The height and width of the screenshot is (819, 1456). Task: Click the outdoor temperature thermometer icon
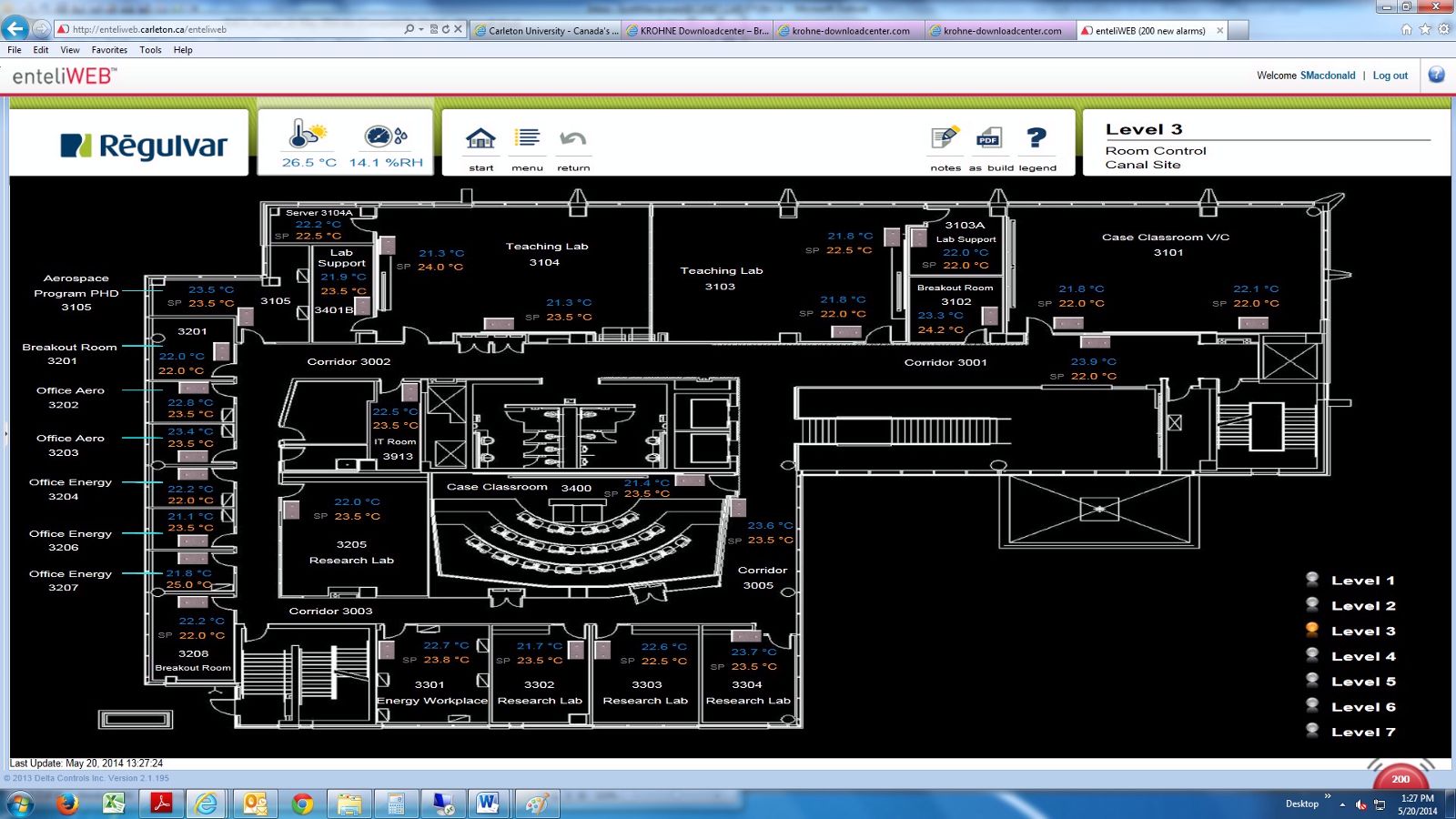pyautogui.click(x=308, y=134)
